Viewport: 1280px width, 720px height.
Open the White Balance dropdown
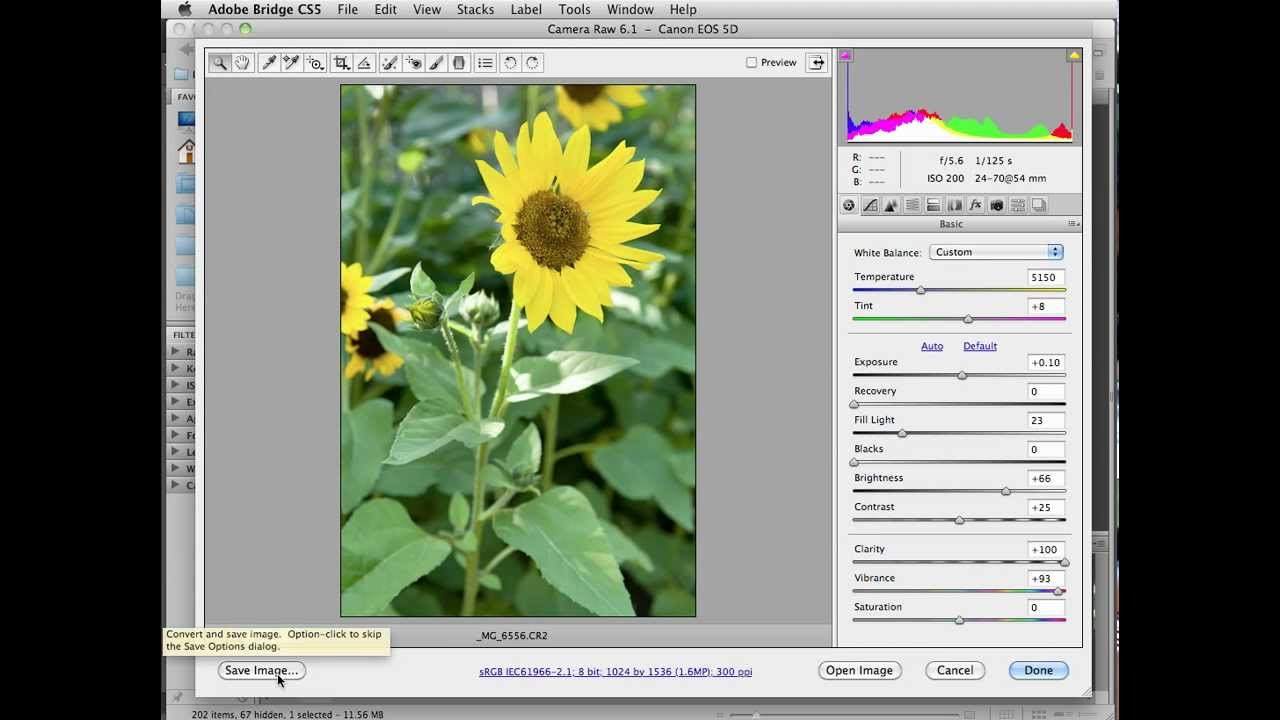click(x=996, y=252)
